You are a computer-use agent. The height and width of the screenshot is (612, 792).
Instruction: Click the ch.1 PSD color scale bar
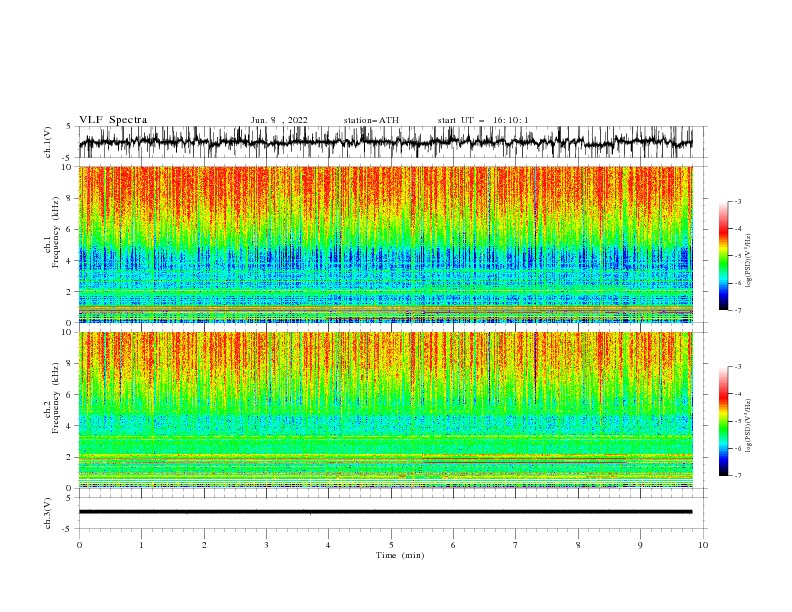pos(723,256)
